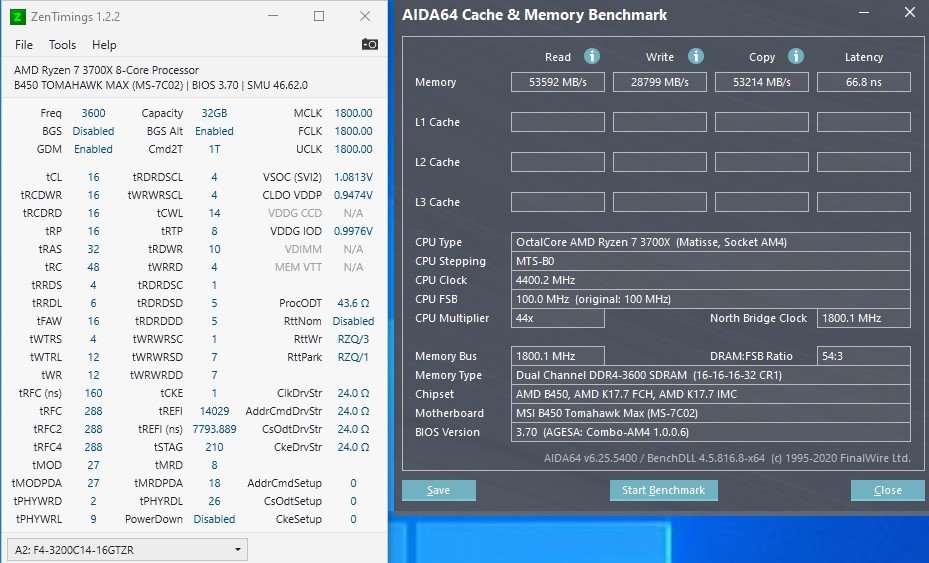Click the empty L1 Cache Read field

(558, 122)
